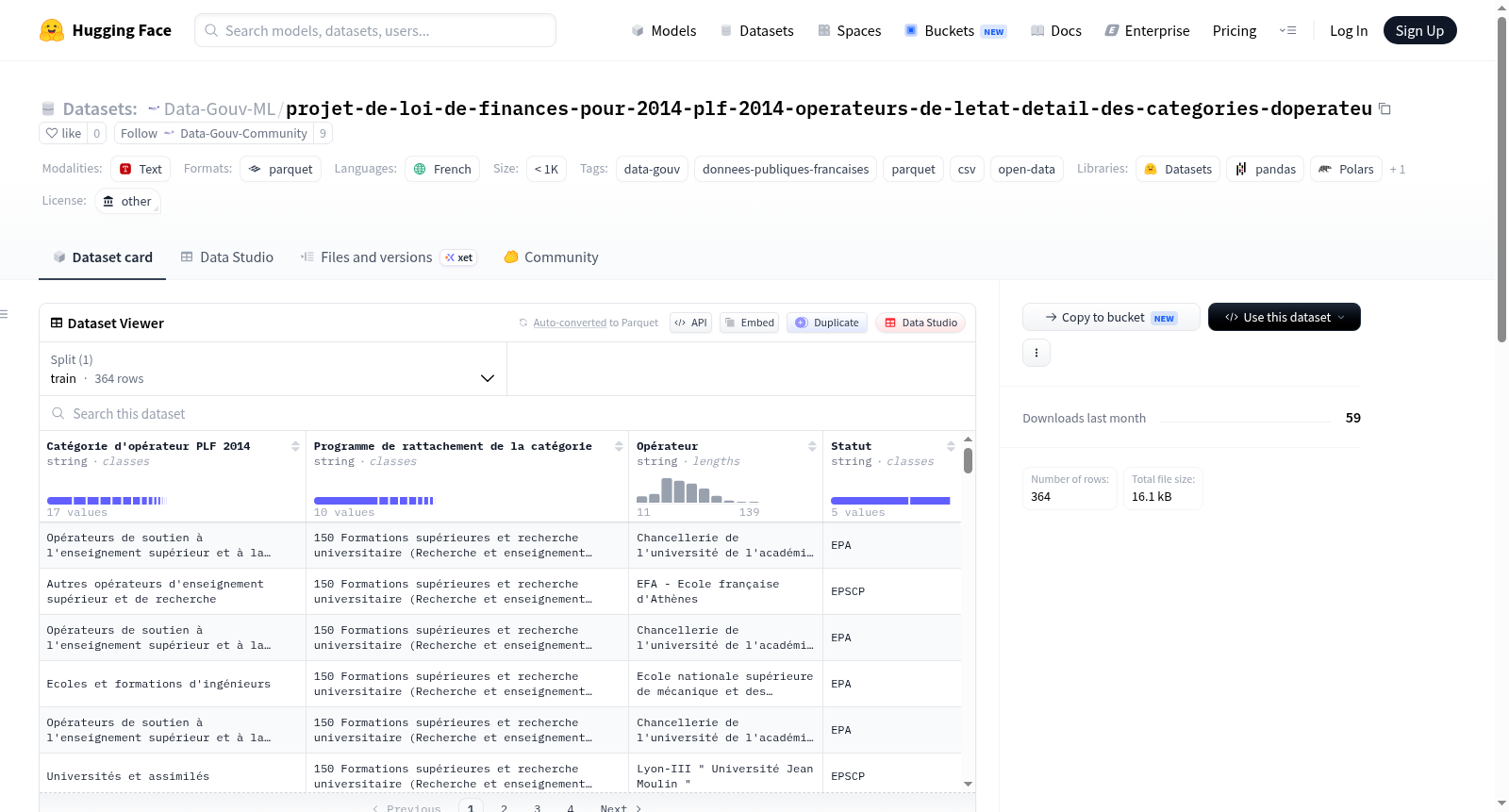Switch to the Dataset card tab
1509x812 pixels.
[x=103, y=257]
